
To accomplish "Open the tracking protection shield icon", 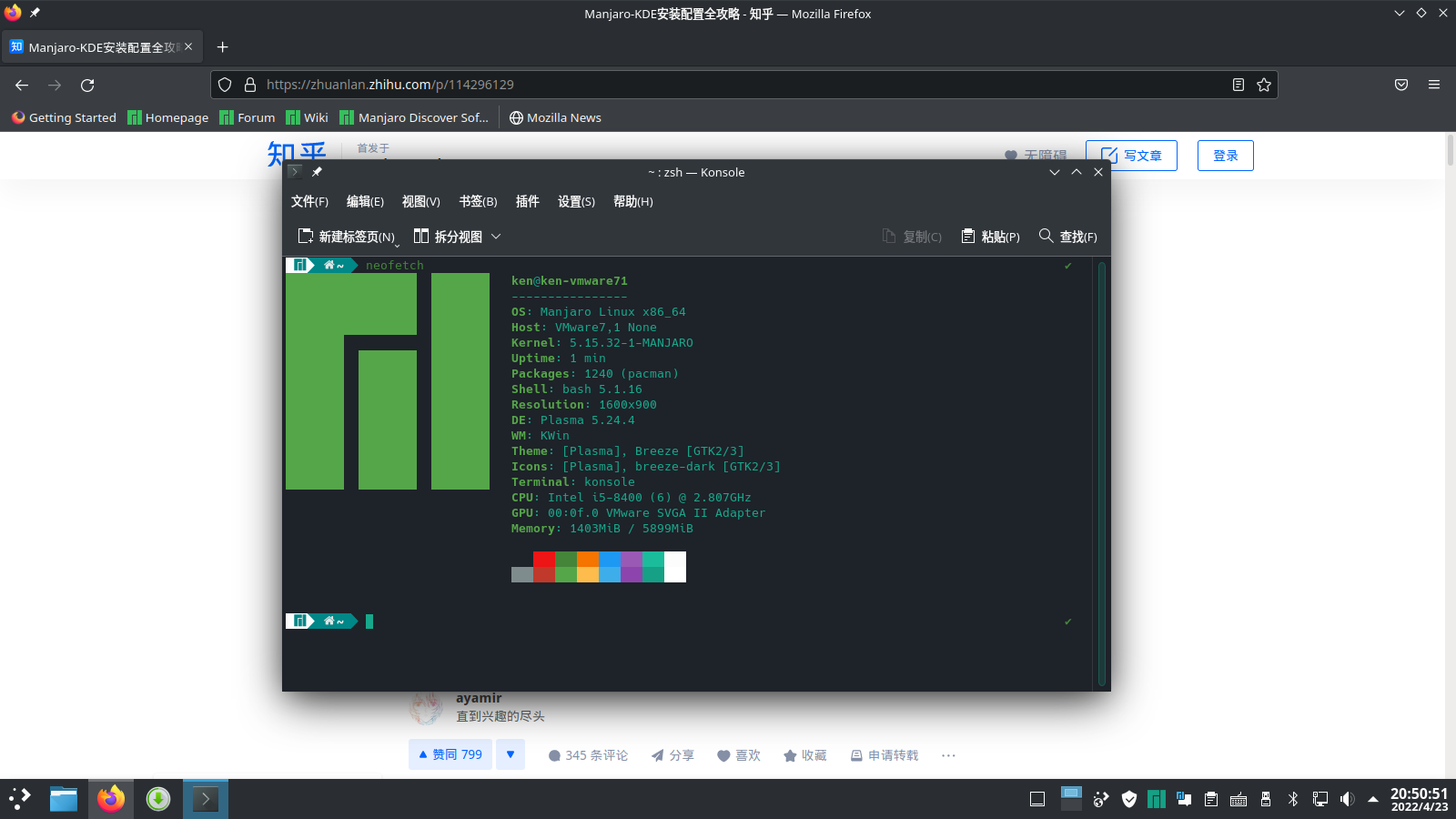I will (225, 85).
